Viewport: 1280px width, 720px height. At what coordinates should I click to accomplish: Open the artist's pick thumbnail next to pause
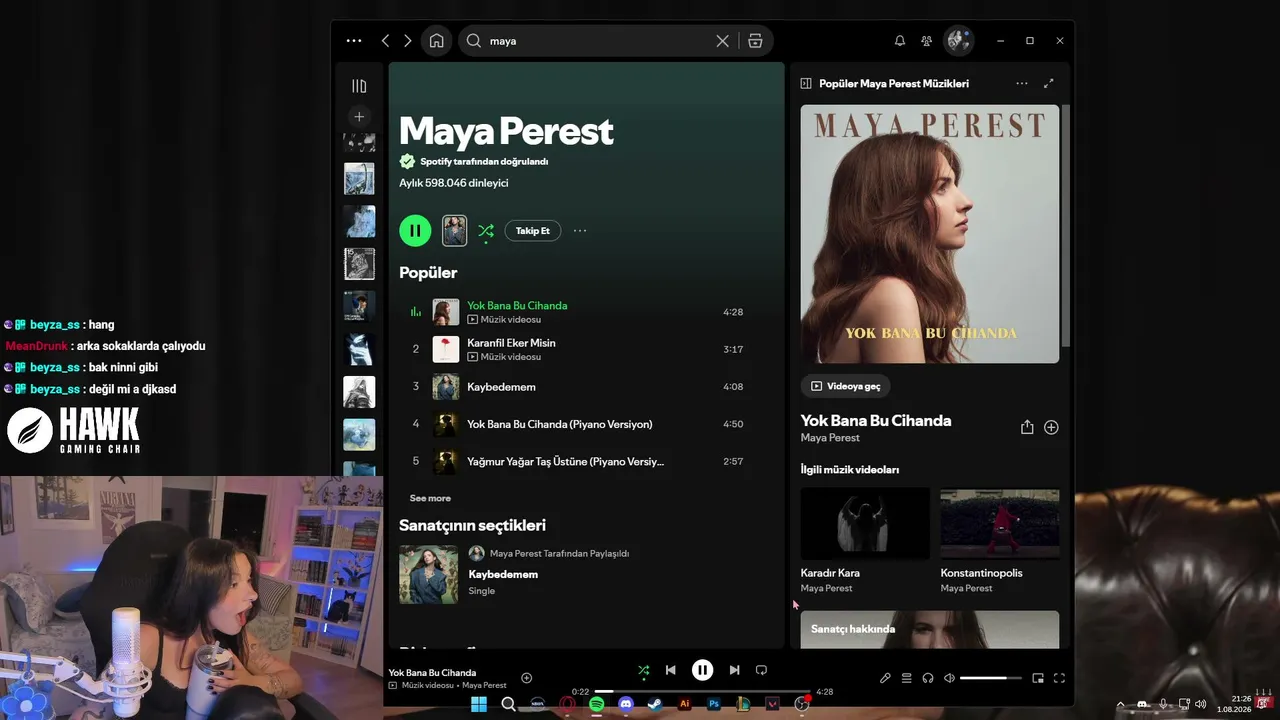coord(455,231)
